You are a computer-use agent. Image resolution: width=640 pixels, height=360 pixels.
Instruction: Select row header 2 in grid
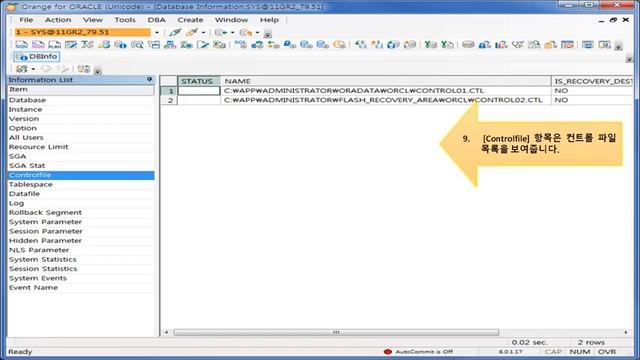tap(169, 100)
